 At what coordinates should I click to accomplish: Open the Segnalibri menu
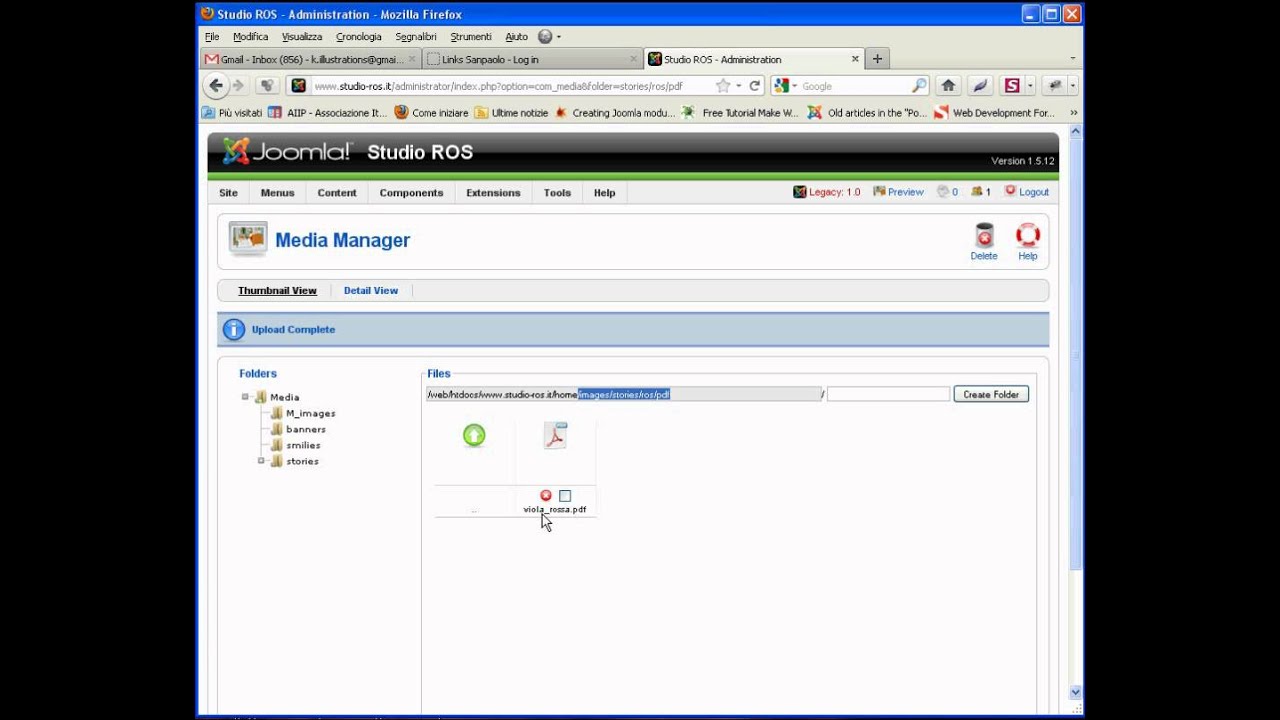pos(416,37)
